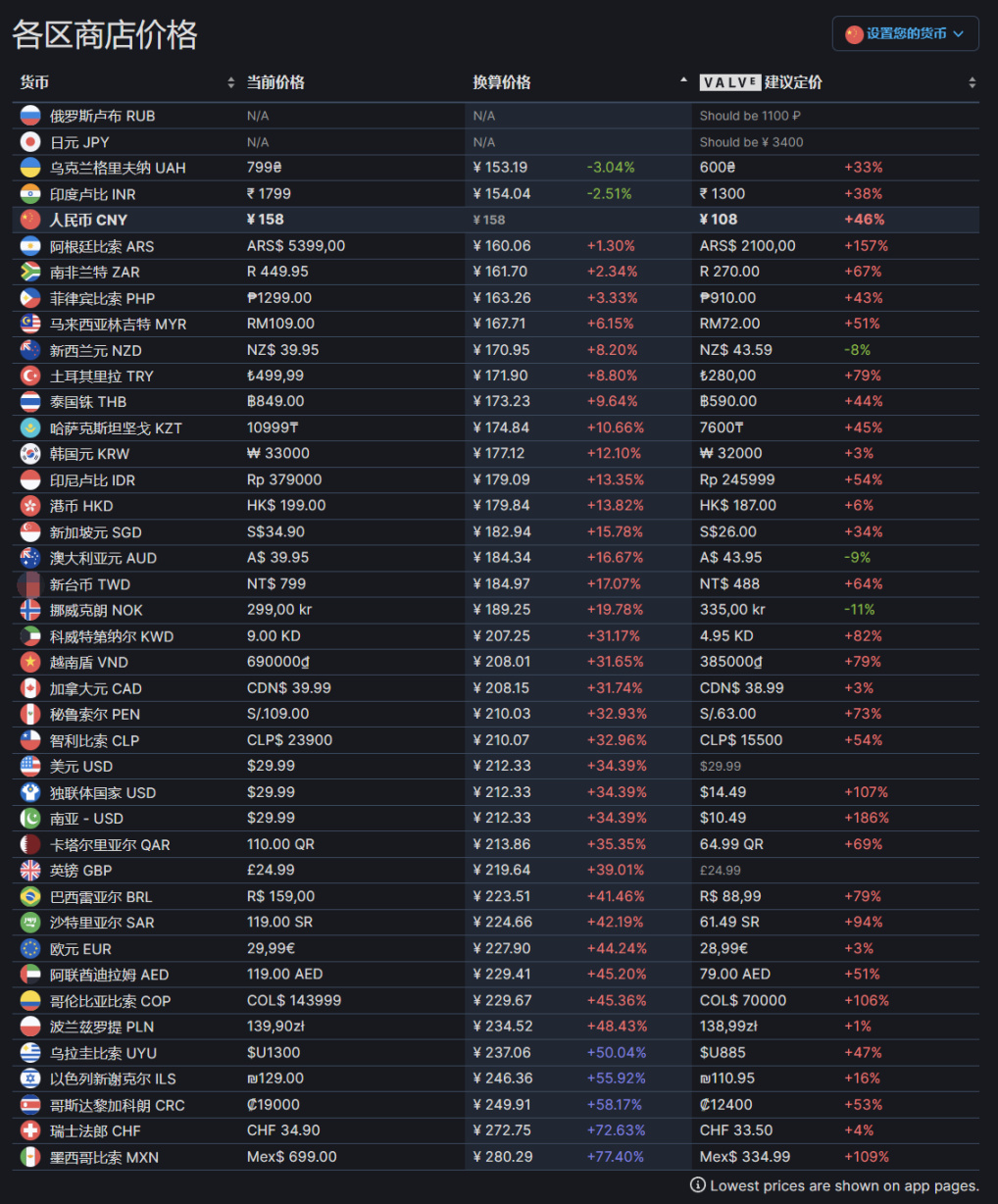
Task: Sort table by 货币 column header
Action: (x=35, y=82)
